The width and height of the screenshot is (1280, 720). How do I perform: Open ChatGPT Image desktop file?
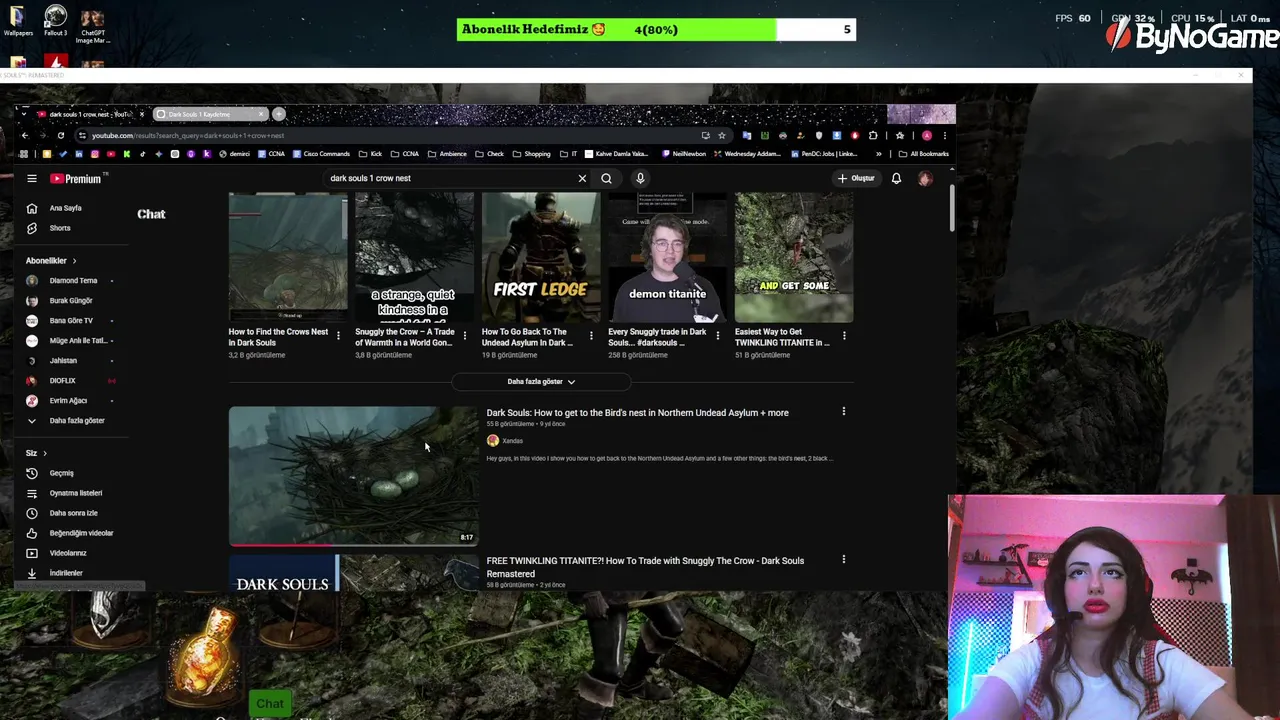[x=92, y=24]
